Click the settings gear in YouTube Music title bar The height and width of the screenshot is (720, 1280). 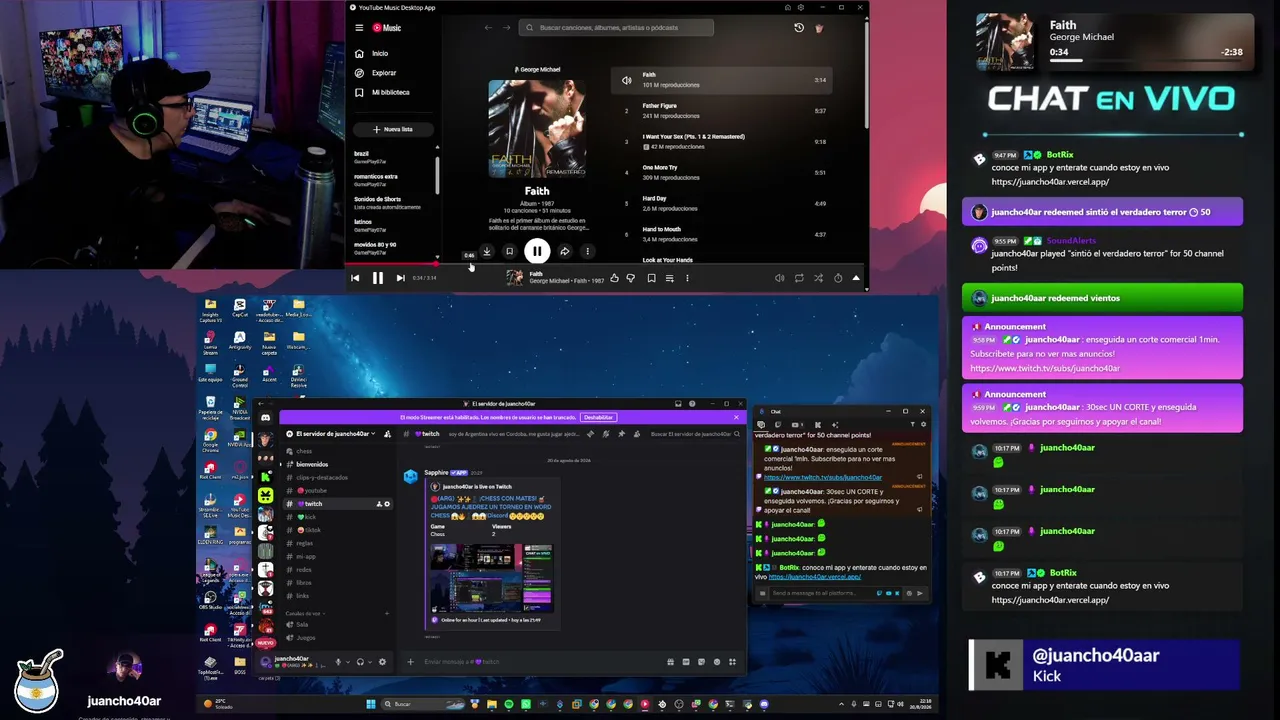801,8
